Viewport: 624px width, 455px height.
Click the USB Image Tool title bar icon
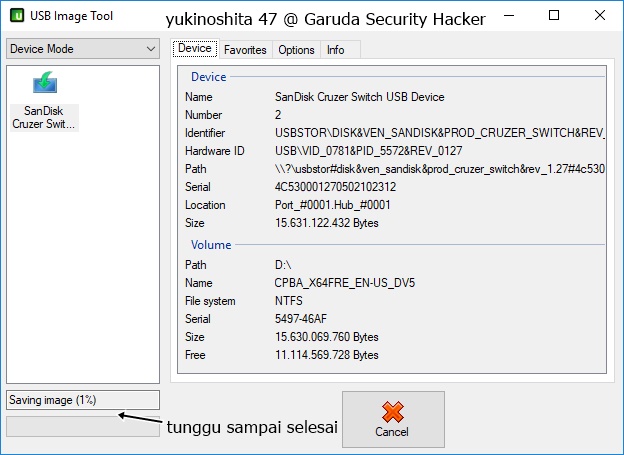click(17, 17)
